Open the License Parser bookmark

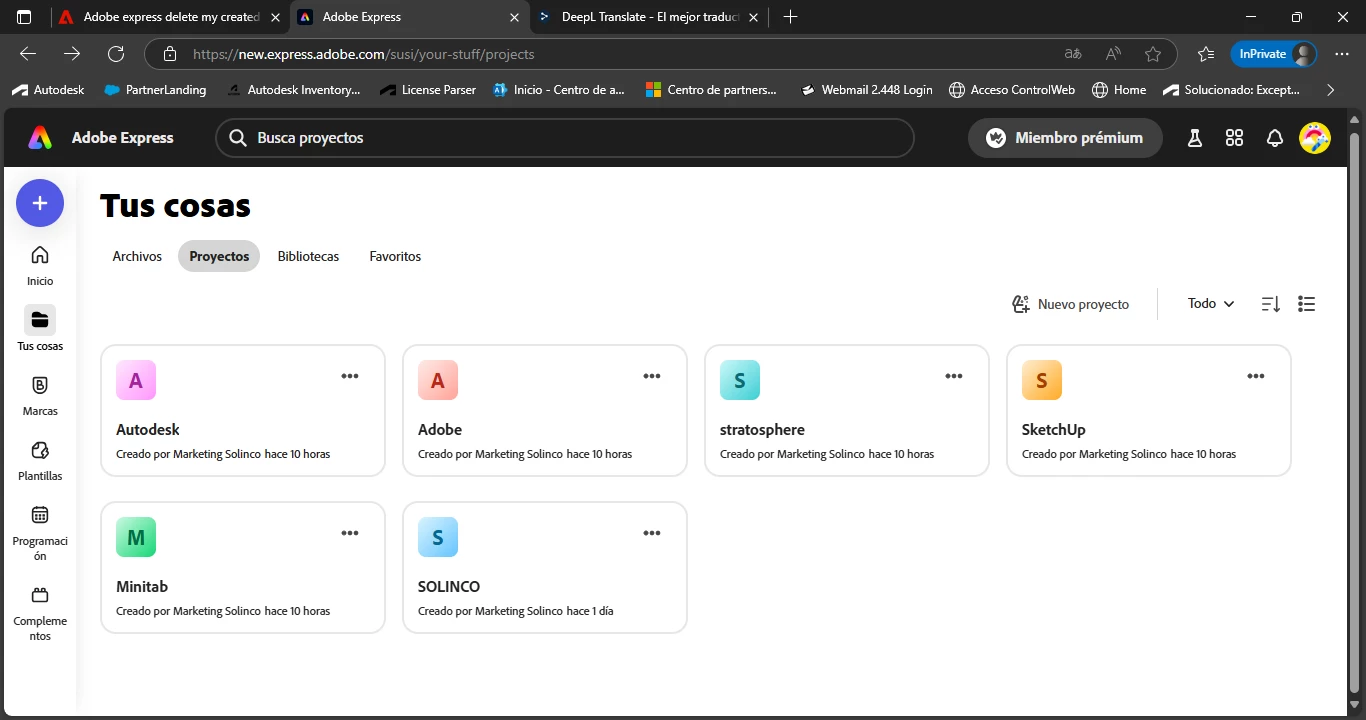(428, 90)
